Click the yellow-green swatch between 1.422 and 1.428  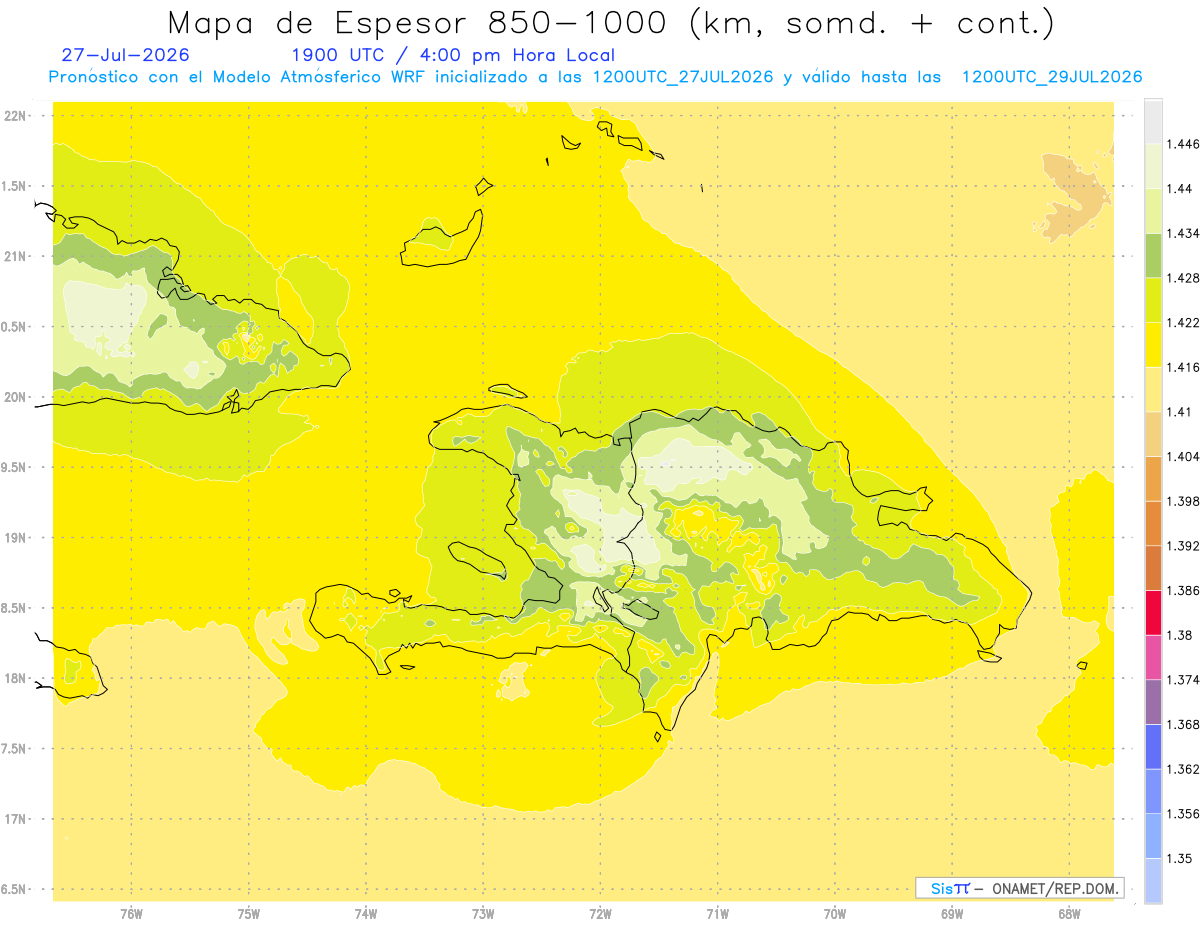pos(1153,300)
